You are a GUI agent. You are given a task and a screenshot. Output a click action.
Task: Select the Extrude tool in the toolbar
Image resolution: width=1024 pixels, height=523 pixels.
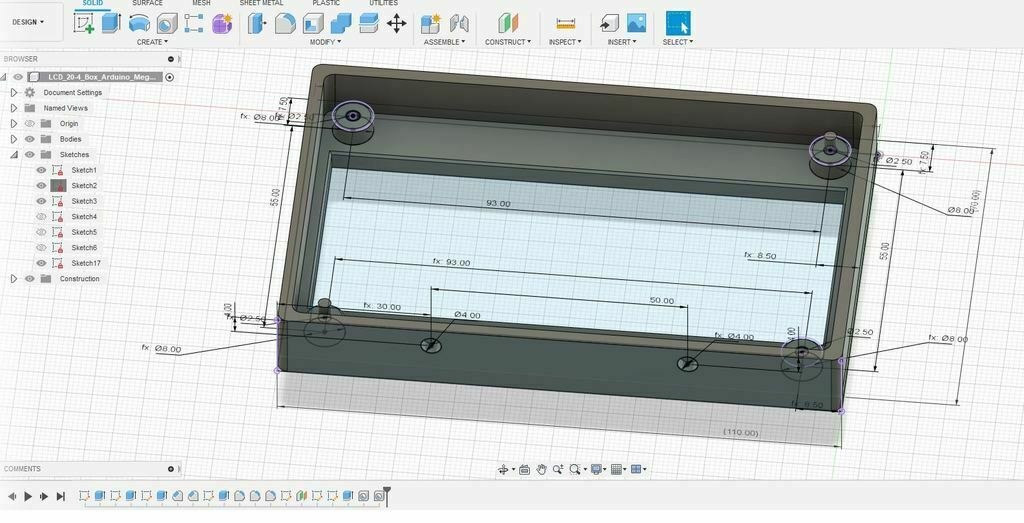(x=111, y=23)
